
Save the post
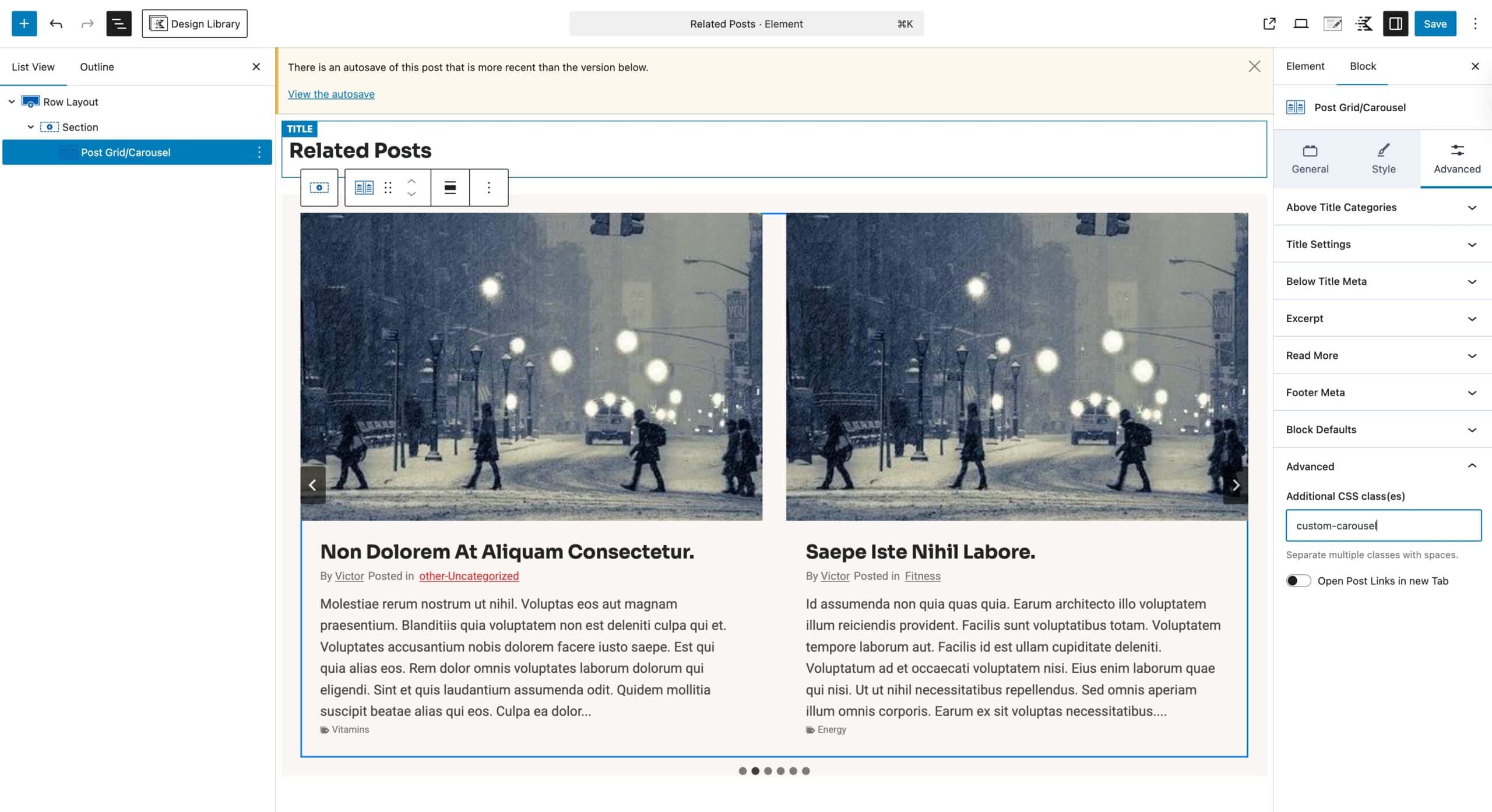[1435, 23]
